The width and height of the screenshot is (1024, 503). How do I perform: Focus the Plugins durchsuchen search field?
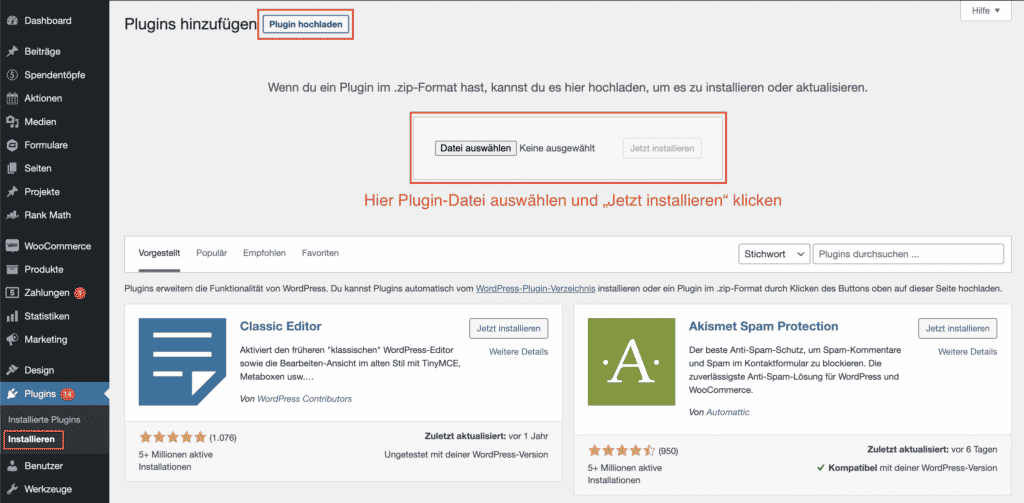click(x=908, y=254)
